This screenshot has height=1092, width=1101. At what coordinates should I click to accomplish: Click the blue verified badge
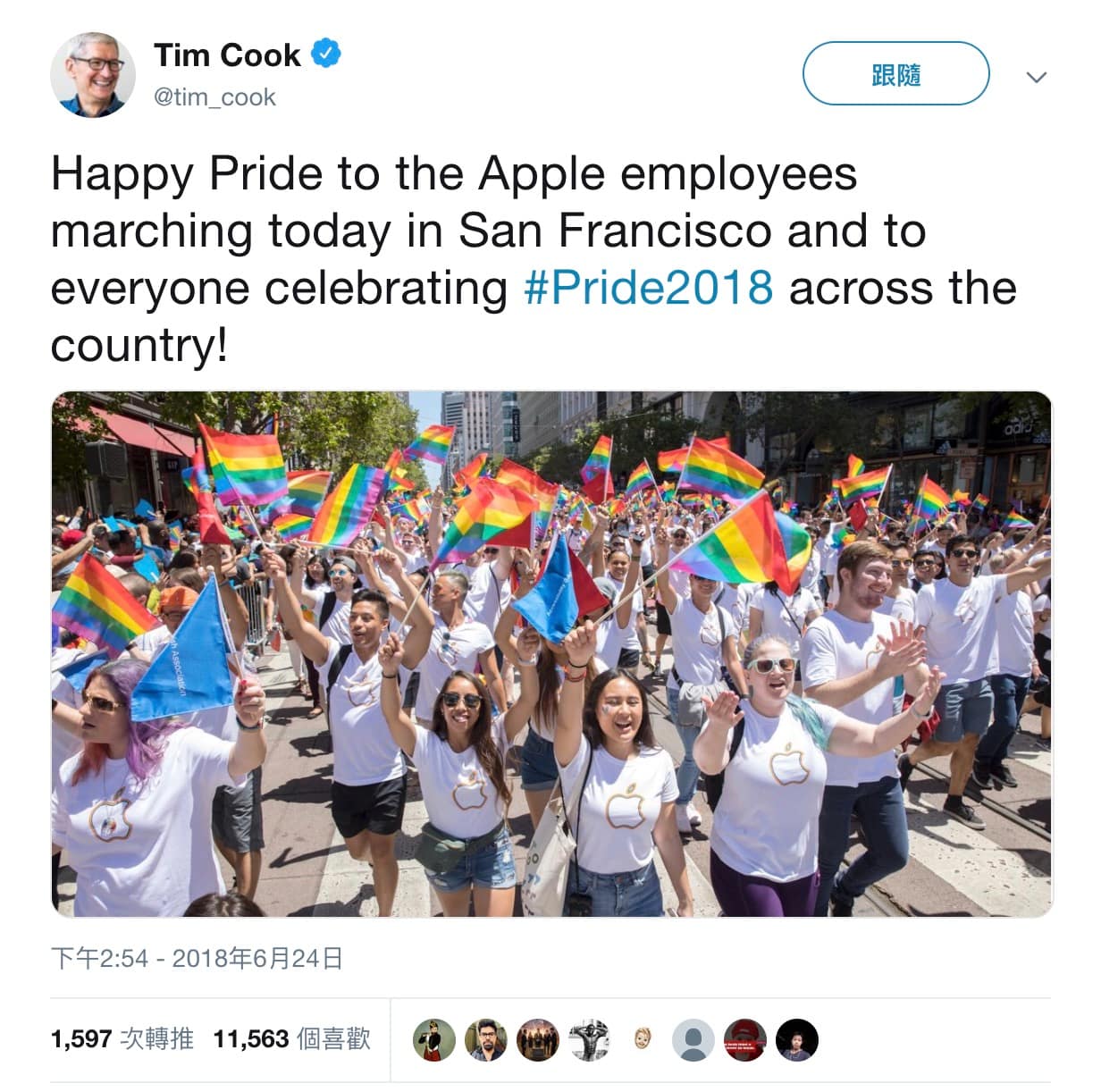pyautogui.click(x=325, y=54)
